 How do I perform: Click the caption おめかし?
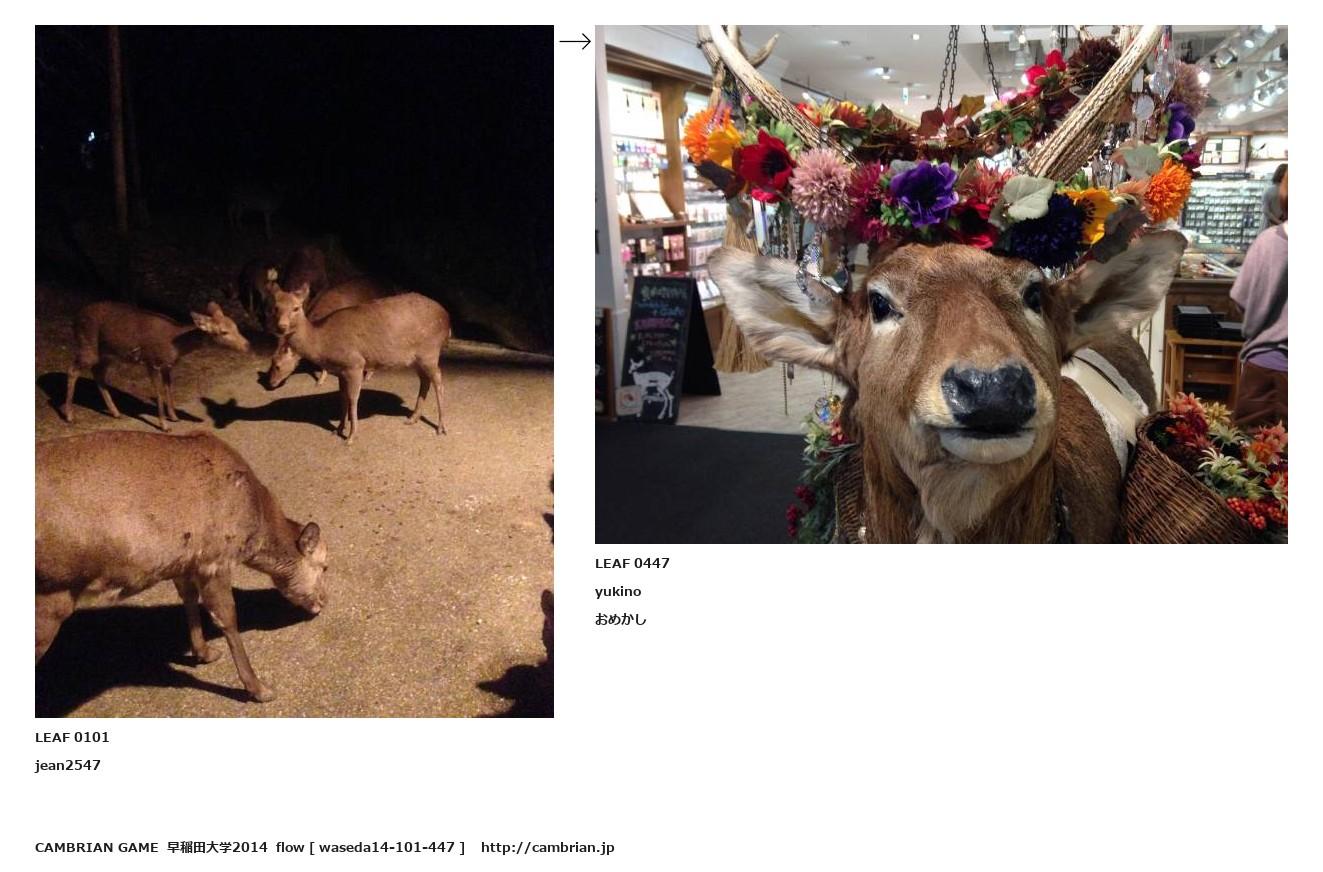[x=621, y=619]
